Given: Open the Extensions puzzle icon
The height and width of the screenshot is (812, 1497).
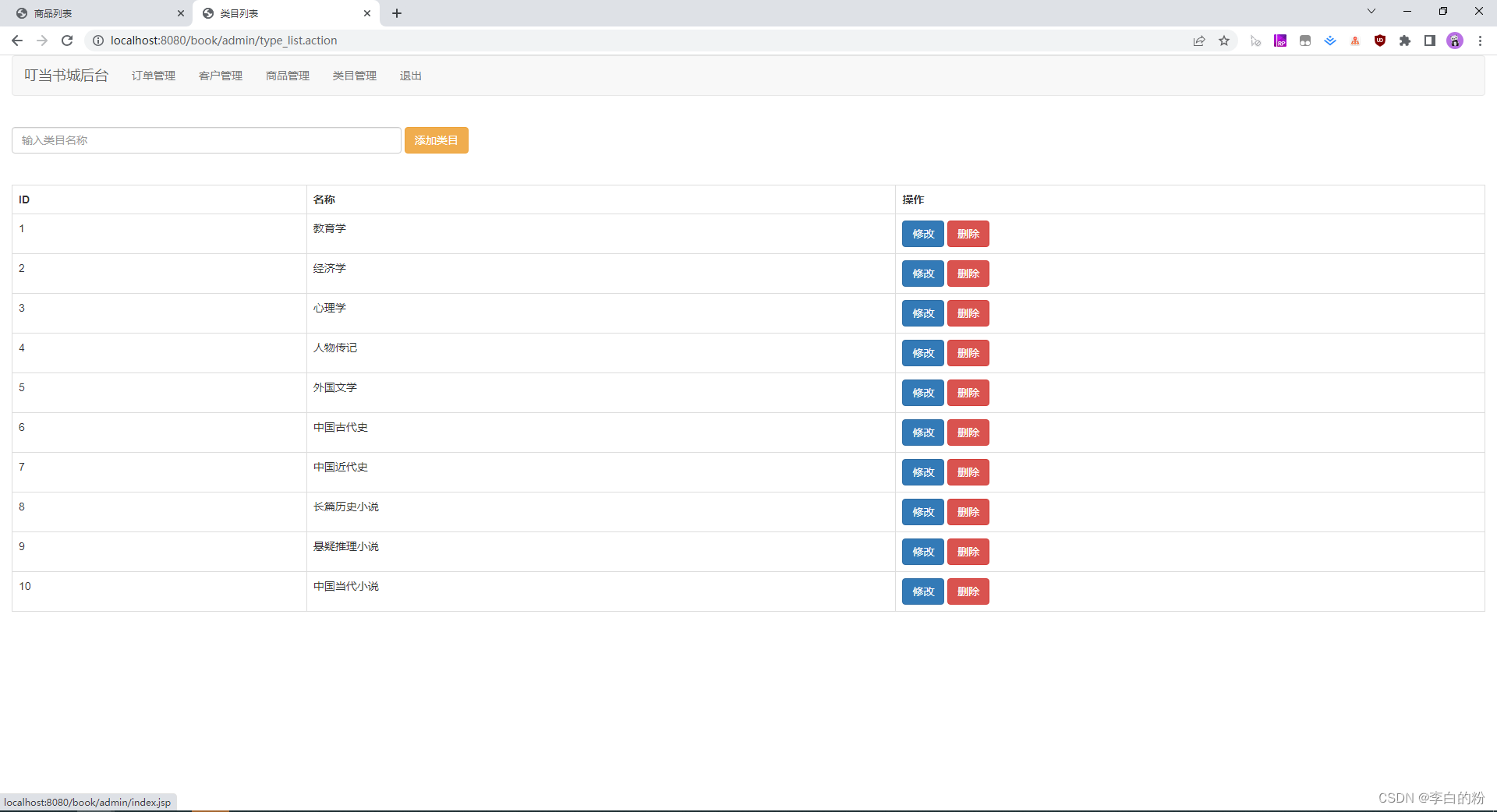Looking at the screenshot, I should tap(1405, 41).
